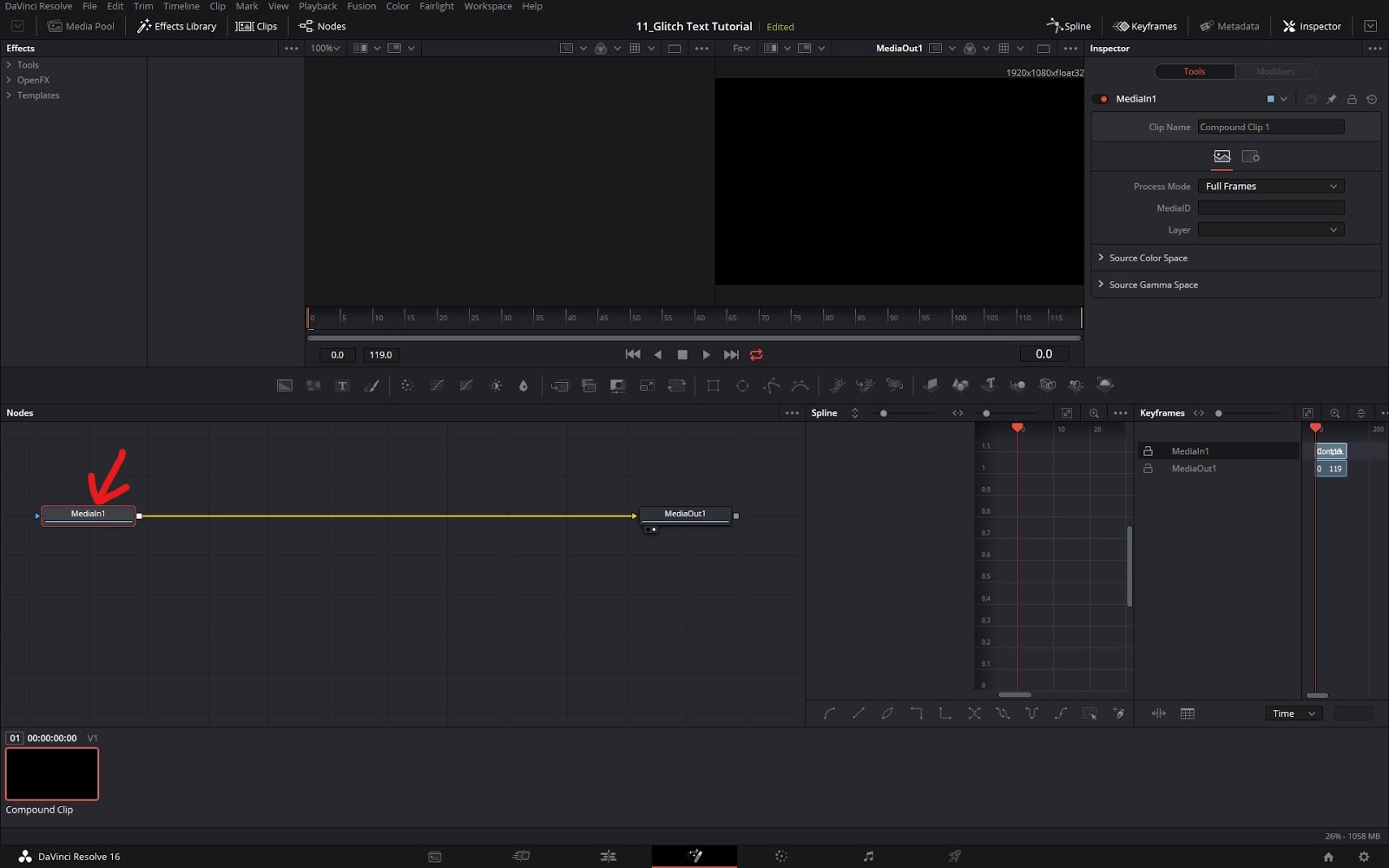The image size is (1389, 868).
Task: Toggle the Nodes panel button
Action: click(x=322, y=26)
